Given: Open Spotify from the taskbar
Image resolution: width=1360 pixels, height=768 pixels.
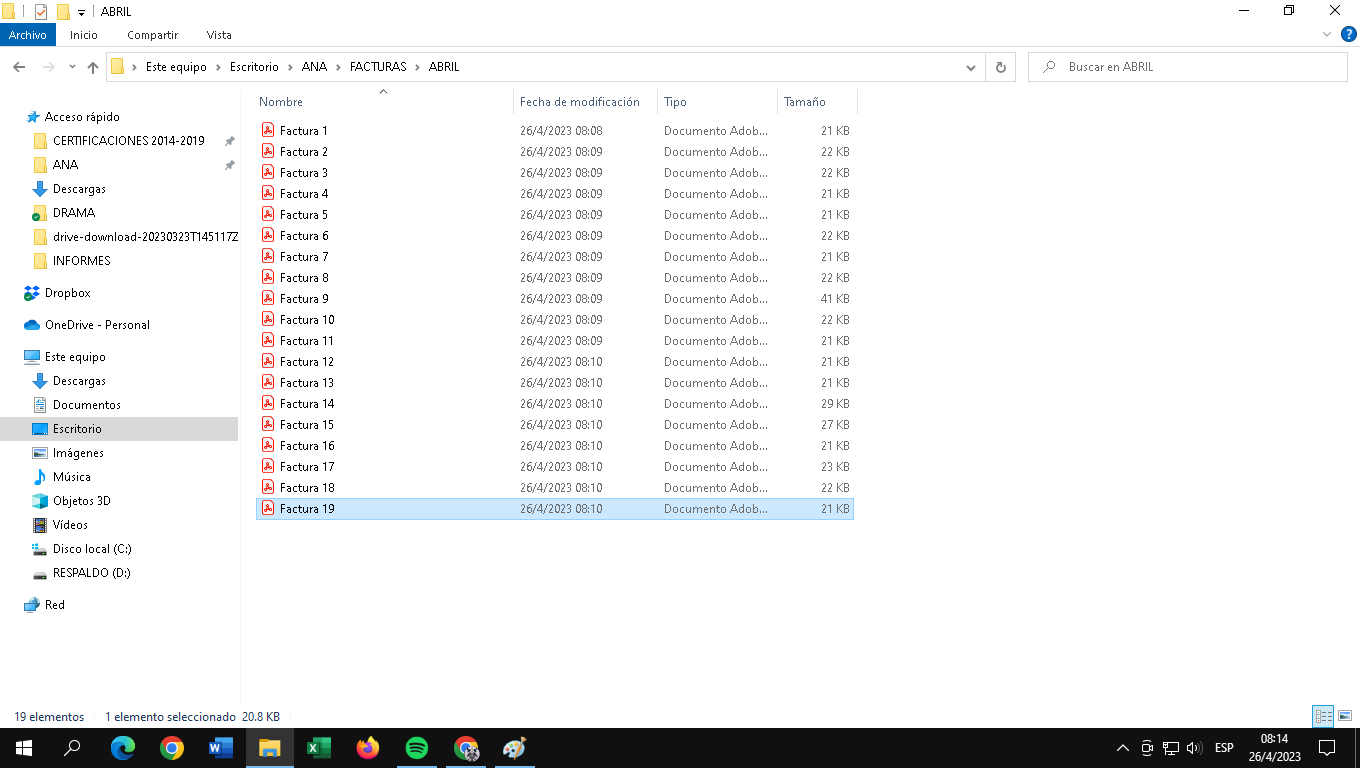Looking at the screenshot, I should (417, 748).
